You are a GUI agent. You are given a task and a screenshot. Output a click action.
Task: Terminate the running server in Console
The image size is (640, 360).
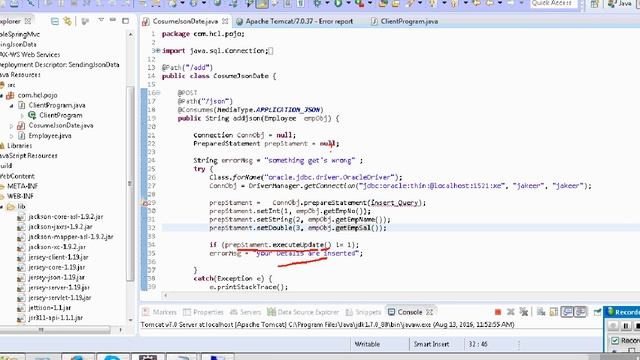498,312
